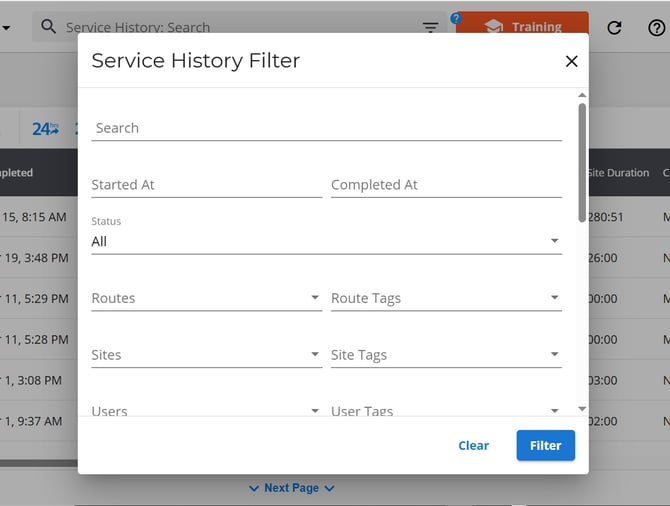Expand the Routes dropdown
This screenshot has height=506, width=670.
coord(207,298)
